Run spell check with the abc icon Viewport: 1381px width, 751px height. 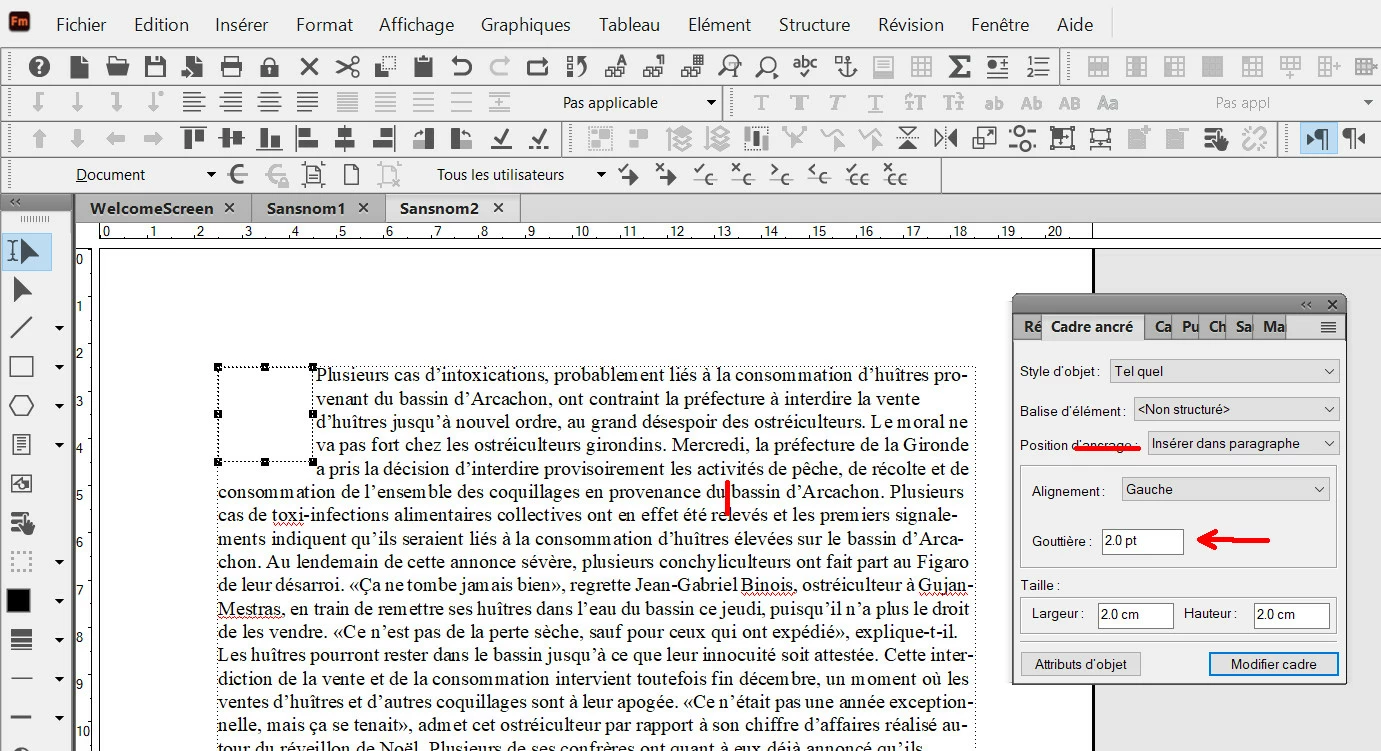pos(805,67)
